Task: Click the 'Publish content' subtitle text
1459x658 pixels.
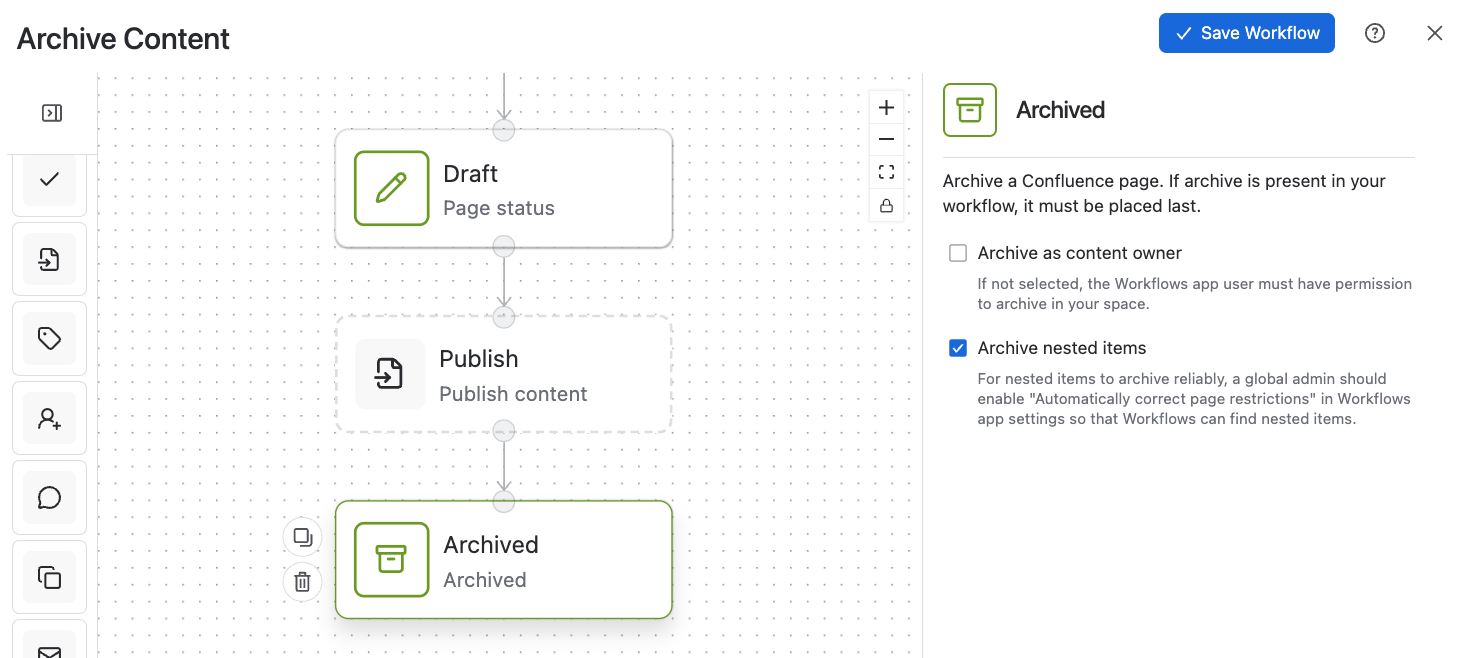Action: click(x=513, y=394)
